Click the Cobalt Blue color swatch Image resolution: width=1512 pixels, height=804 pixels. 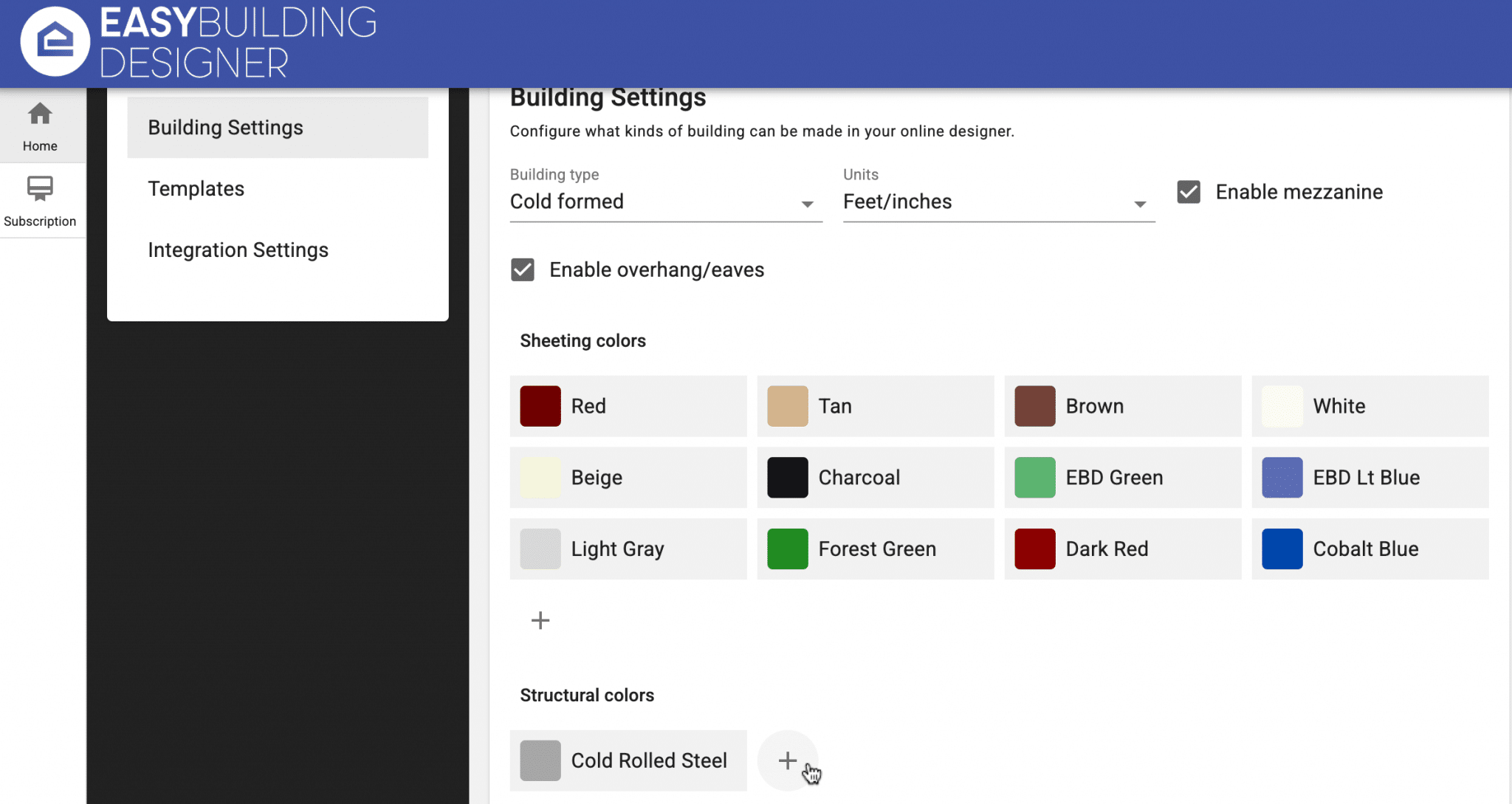(1282, 549)
